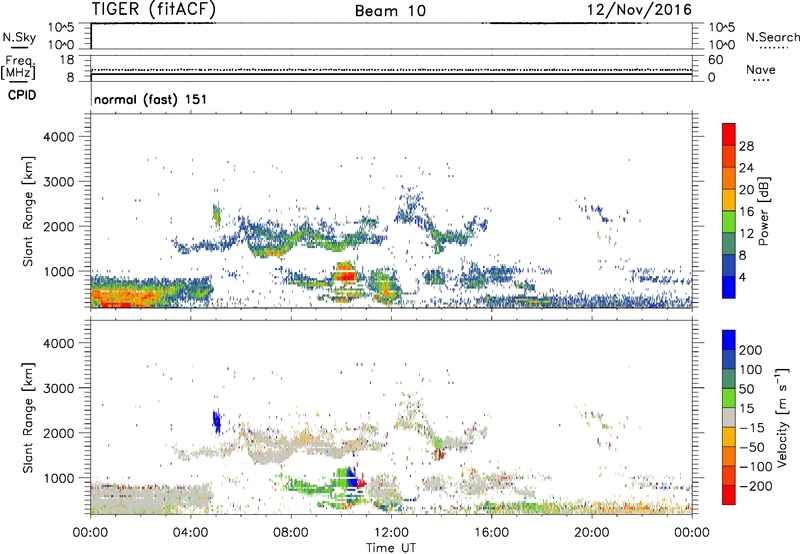The height and width of the screenshot is (554, 800).
Task: Select the CPID row label
Action: pos(22,95)
